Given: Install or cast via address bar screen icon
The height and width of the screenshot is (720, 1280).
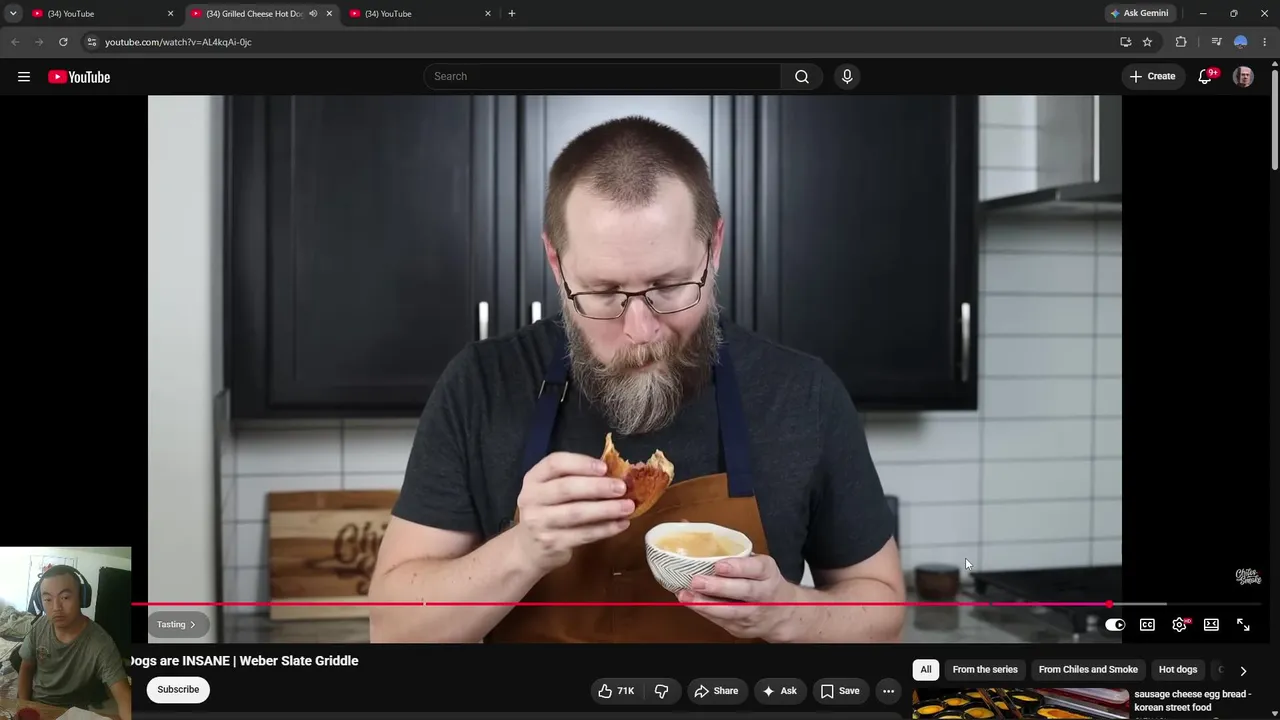Looking at the screenshot, I should pos(1125,42).
